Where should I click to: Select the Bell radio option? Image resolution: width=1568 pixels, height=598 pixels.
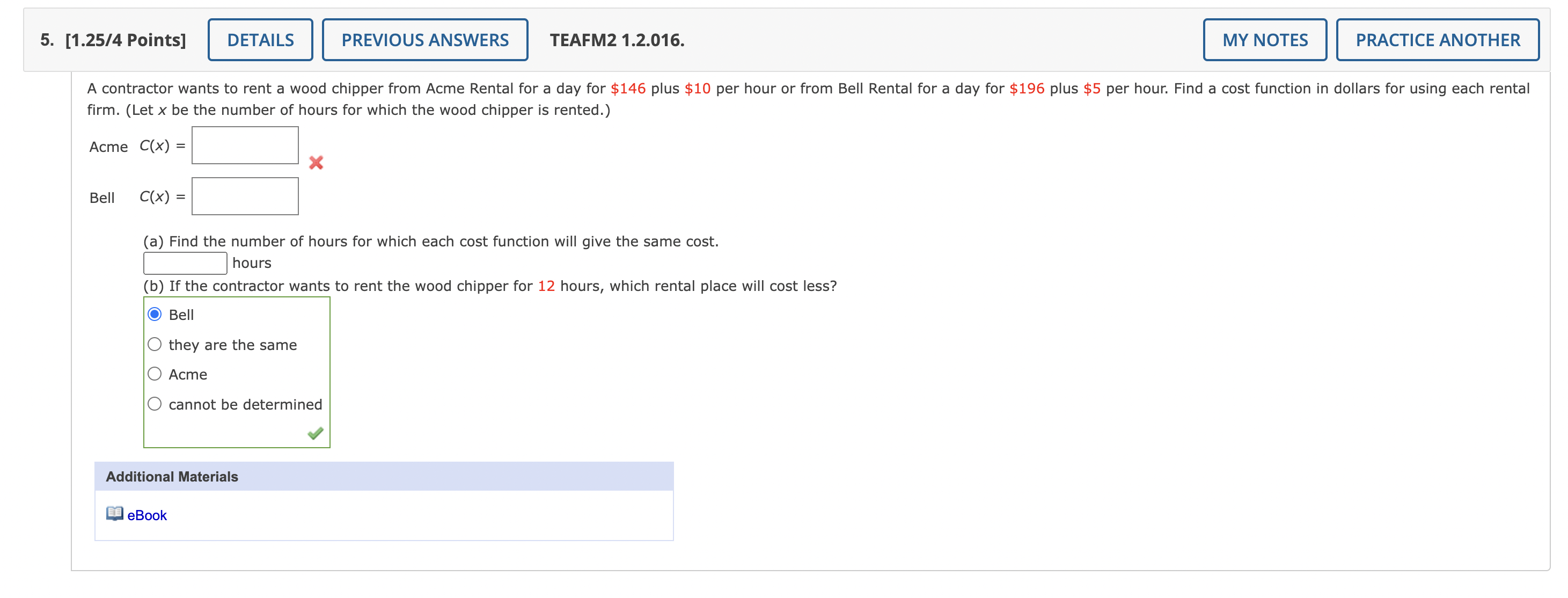pos(155,314)
